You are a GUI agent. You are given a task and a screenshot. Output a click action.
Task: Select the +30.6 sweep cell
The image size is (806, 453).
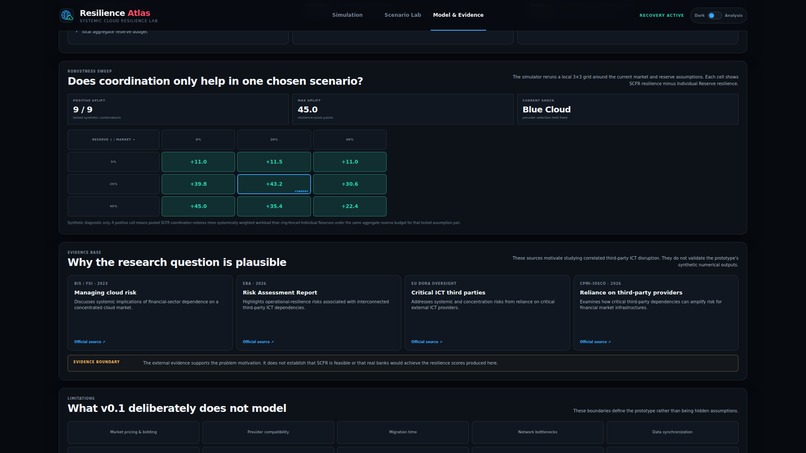tap(350, 184)
